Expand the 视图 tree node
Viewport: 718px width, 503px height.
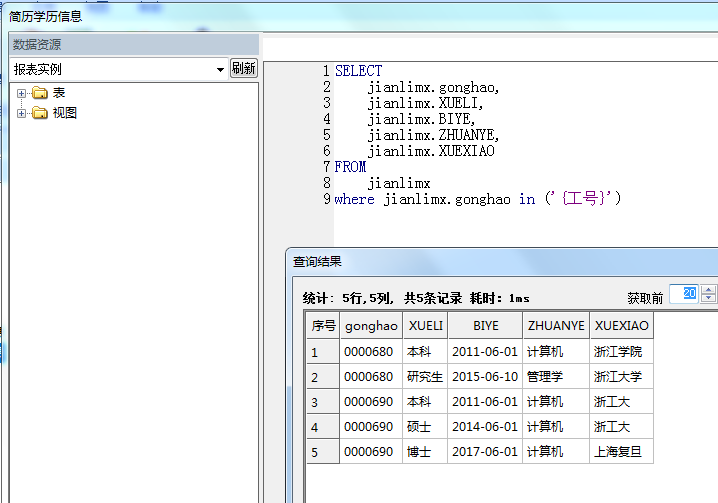[x=21, y=113]
